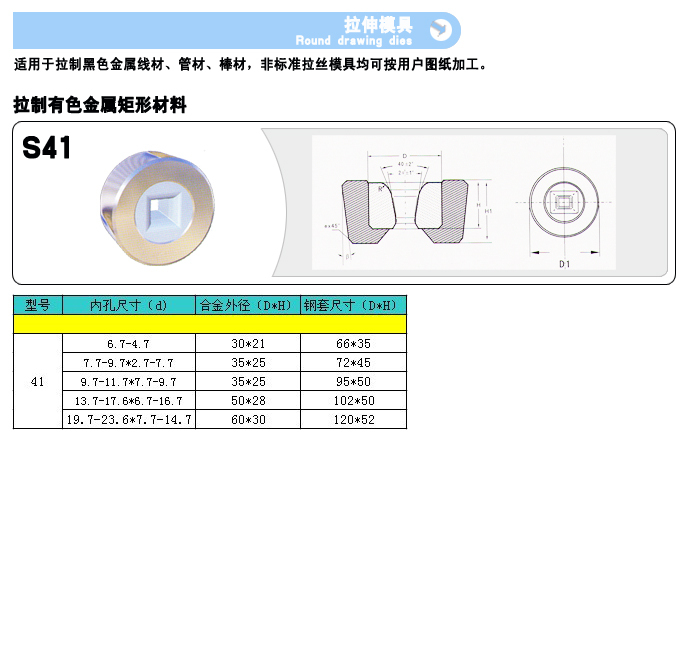700x650 pixels.
Task: Select the 30*21 alloy diameter cell
Action: pos(247,343)
